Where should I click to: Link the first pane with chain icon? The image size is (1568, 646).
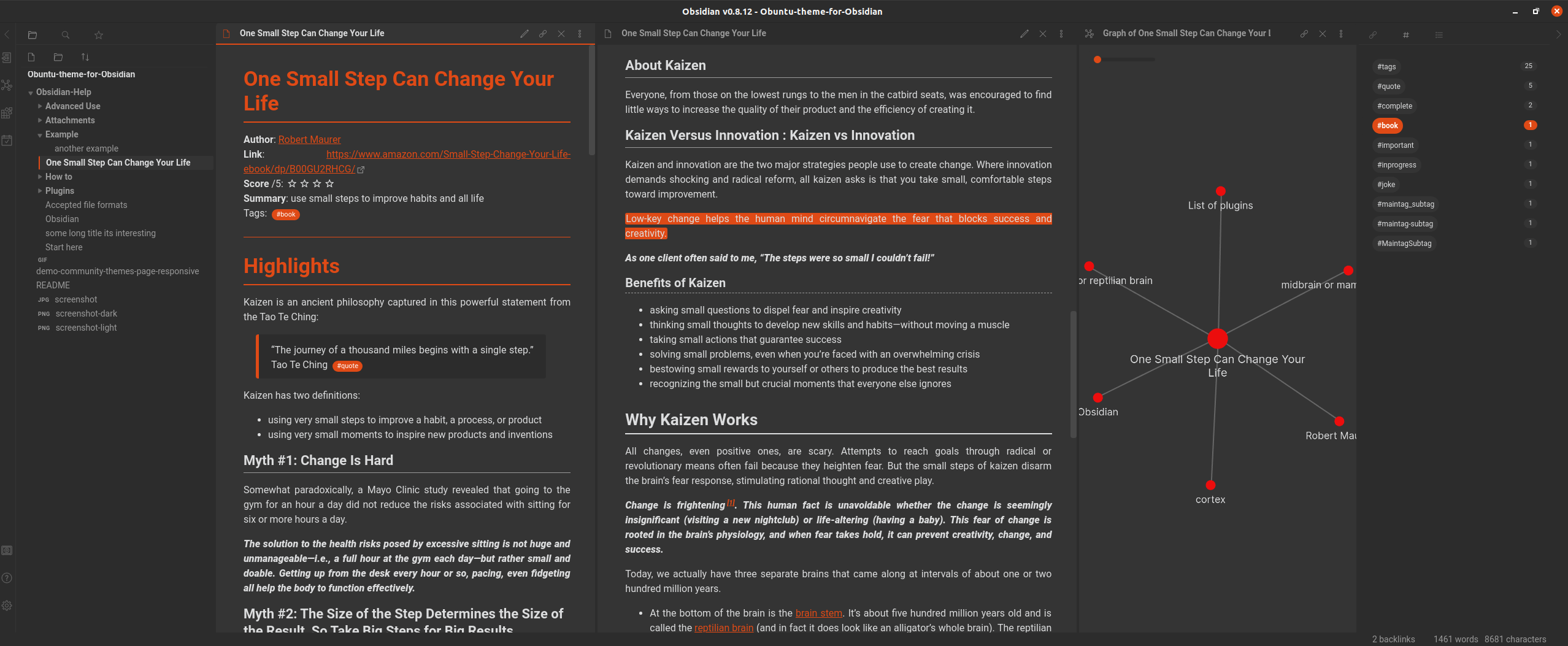click(543, 34)
